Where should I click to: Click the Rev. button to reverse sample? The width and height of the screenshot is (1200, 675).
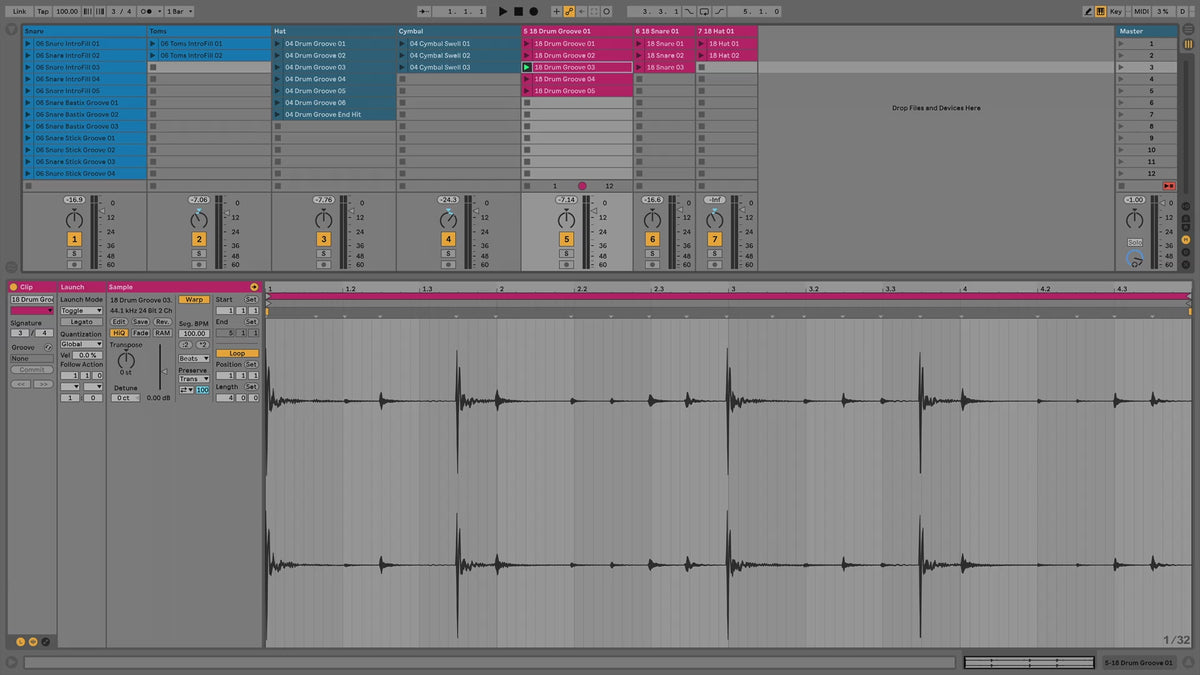162,321
